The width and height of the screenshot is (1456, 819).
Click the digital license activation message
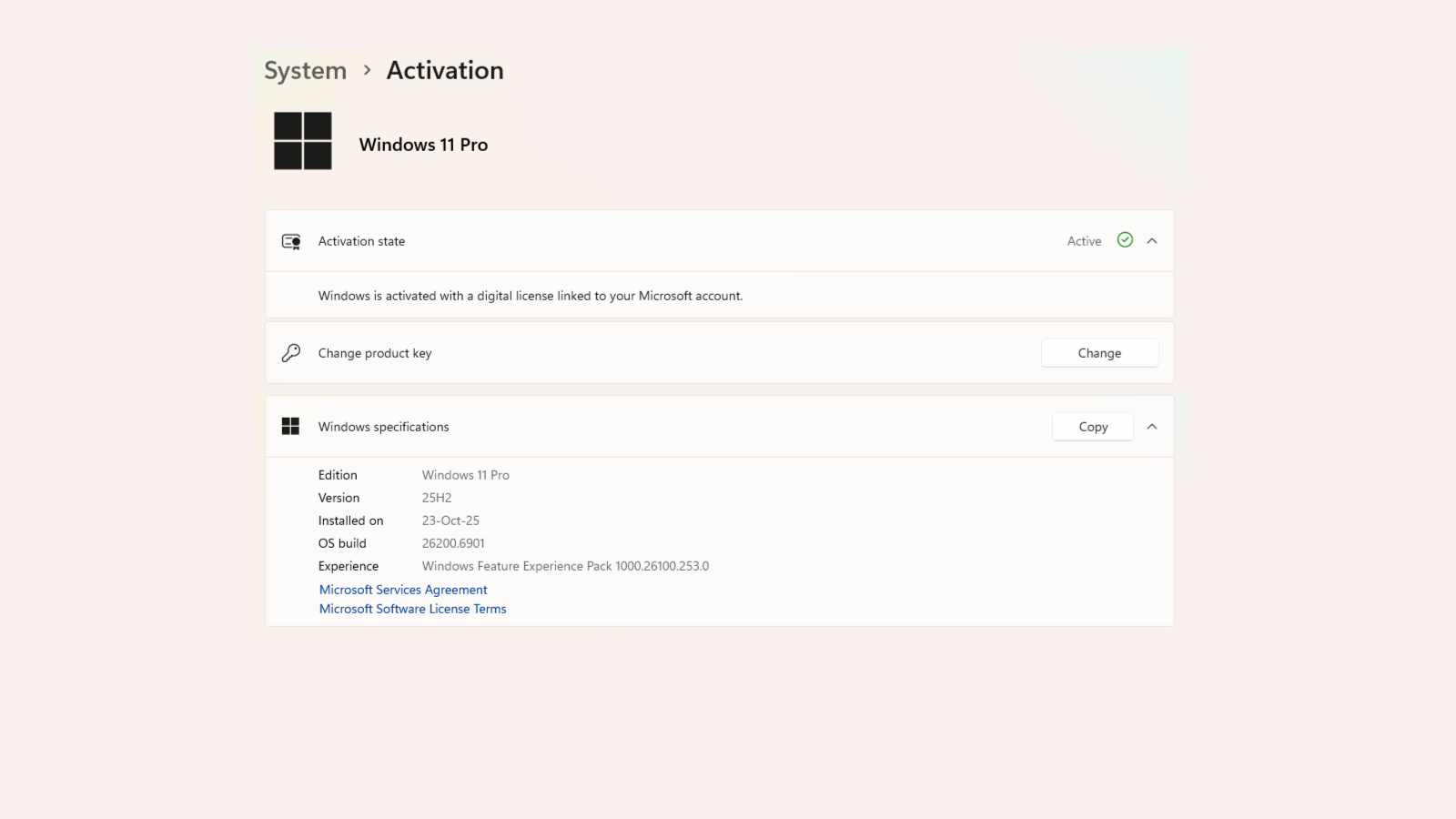click(531, 296)
